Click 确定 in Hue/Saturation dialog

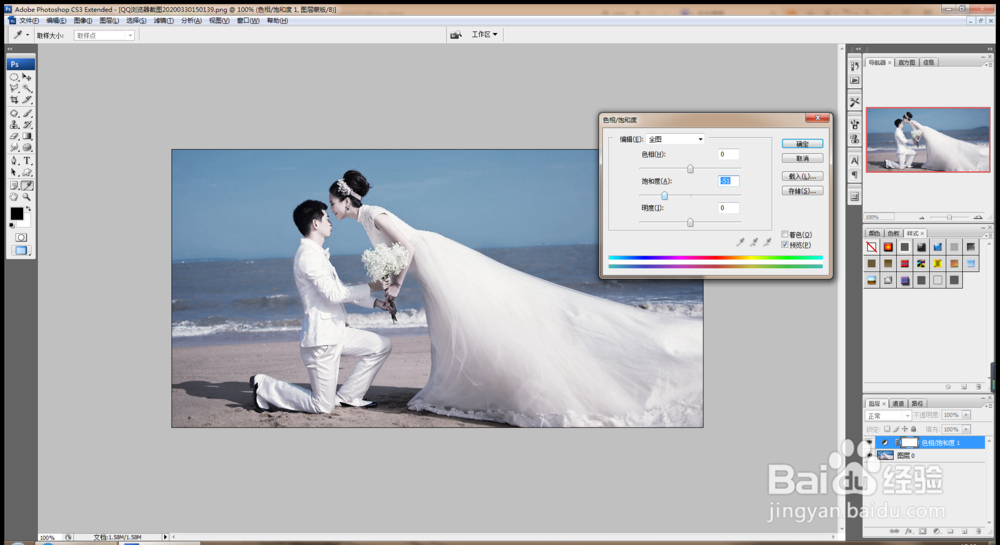pyautogui.click(x=802, y=144)
